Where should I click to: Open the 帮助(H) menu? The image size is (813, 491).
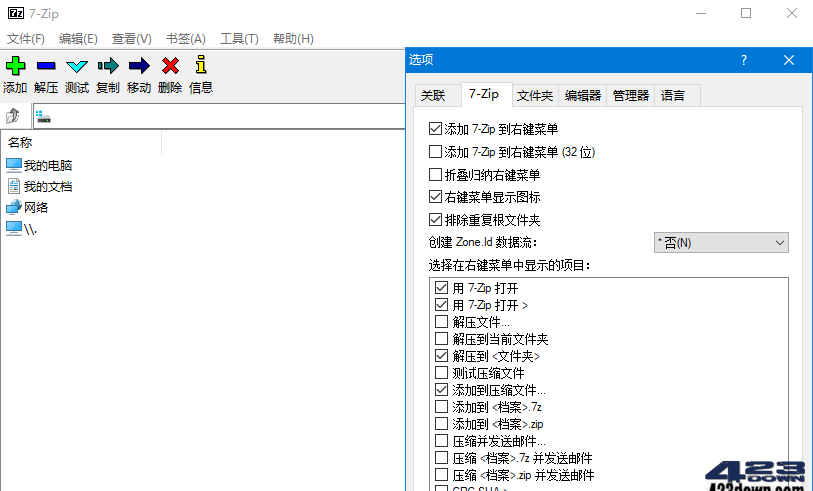tap(293, 39)
